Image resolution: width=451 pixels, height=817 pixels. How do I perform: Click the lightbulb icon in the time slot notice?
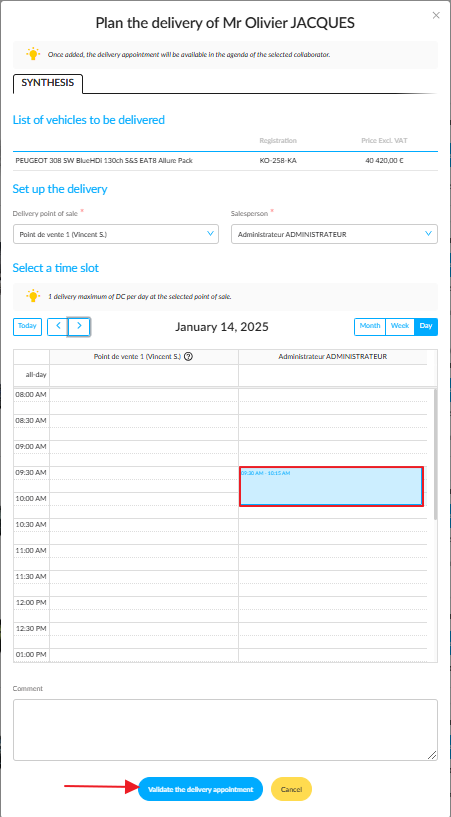pos(33,296)
